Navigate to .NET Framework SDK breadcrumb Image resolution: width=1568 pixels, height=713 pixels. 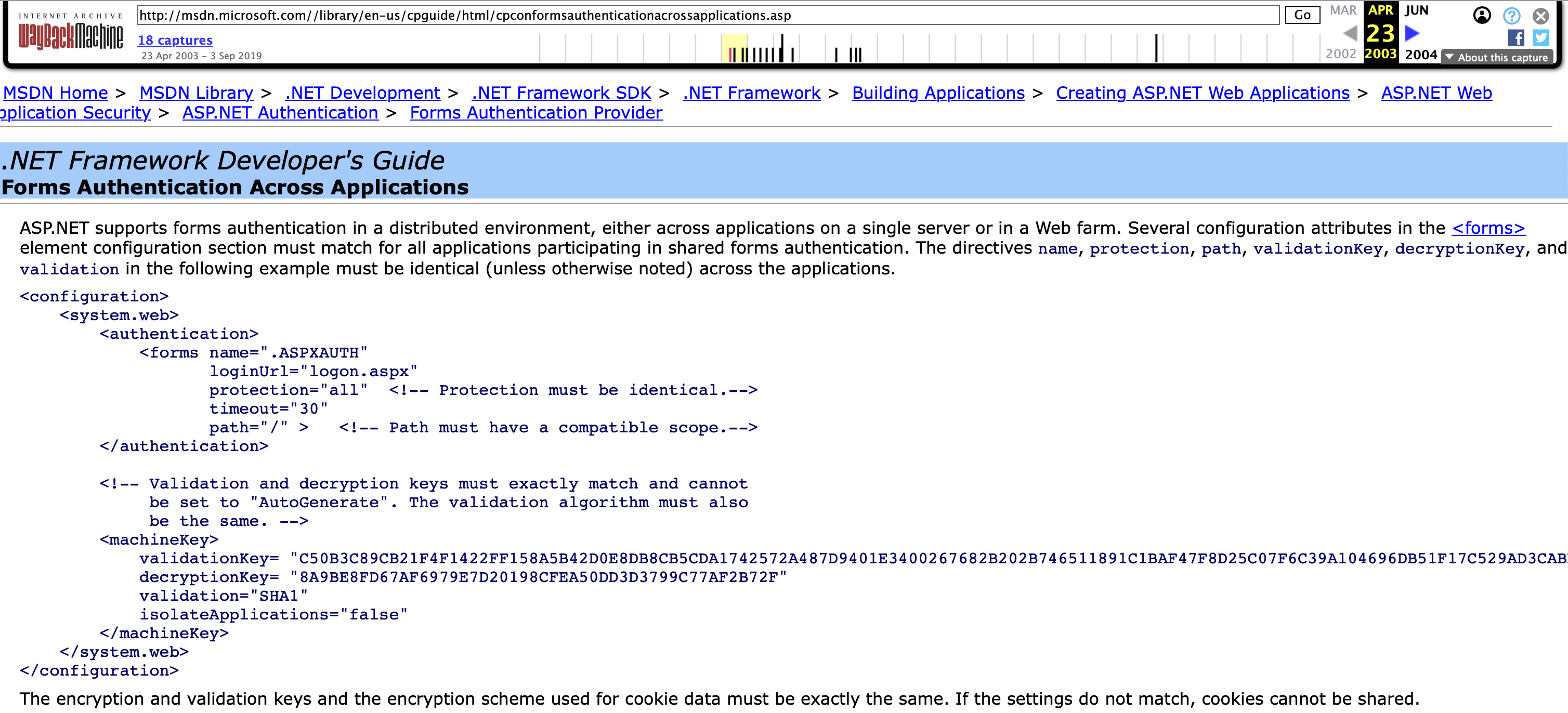pyautogui.click(x=560, y=93)
